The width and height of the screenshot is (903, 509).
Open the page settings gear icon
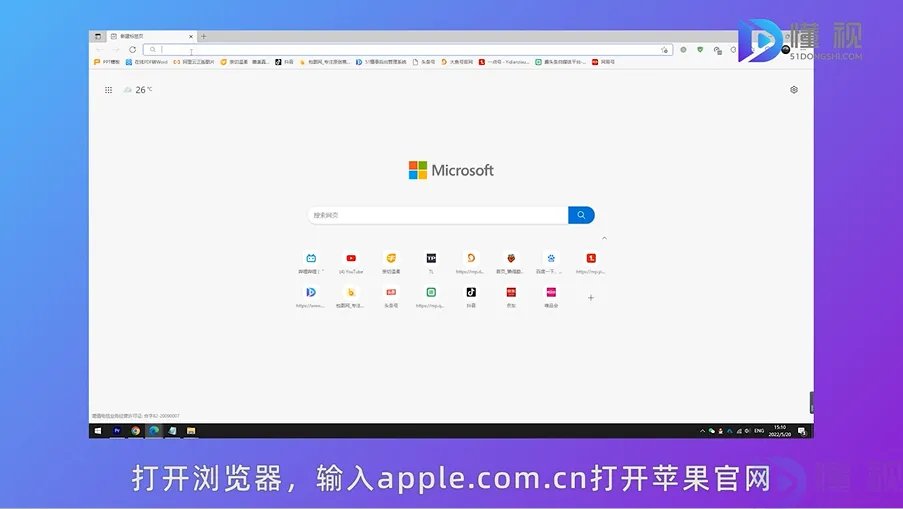click(794, 90)
